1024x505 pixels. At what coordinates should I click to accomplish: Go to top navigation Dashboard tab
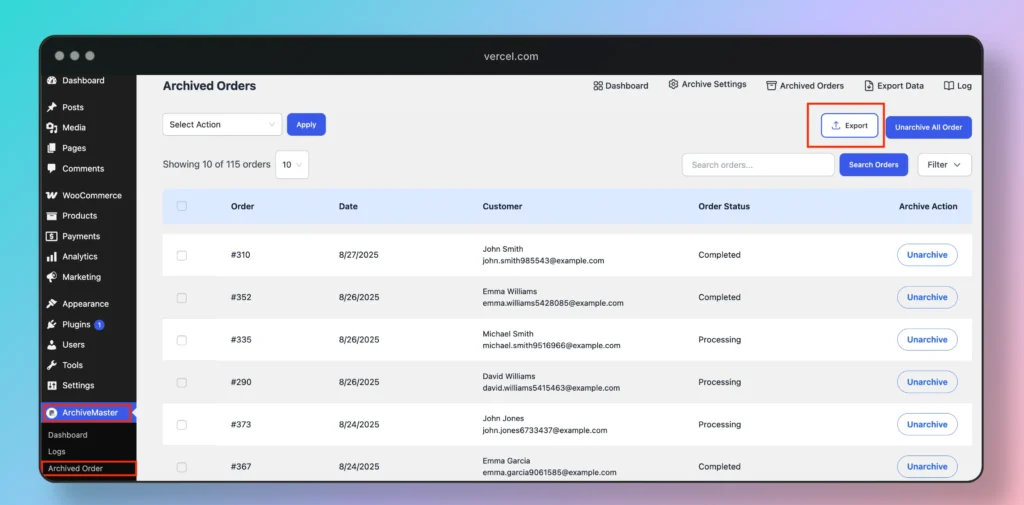[620, 86]
